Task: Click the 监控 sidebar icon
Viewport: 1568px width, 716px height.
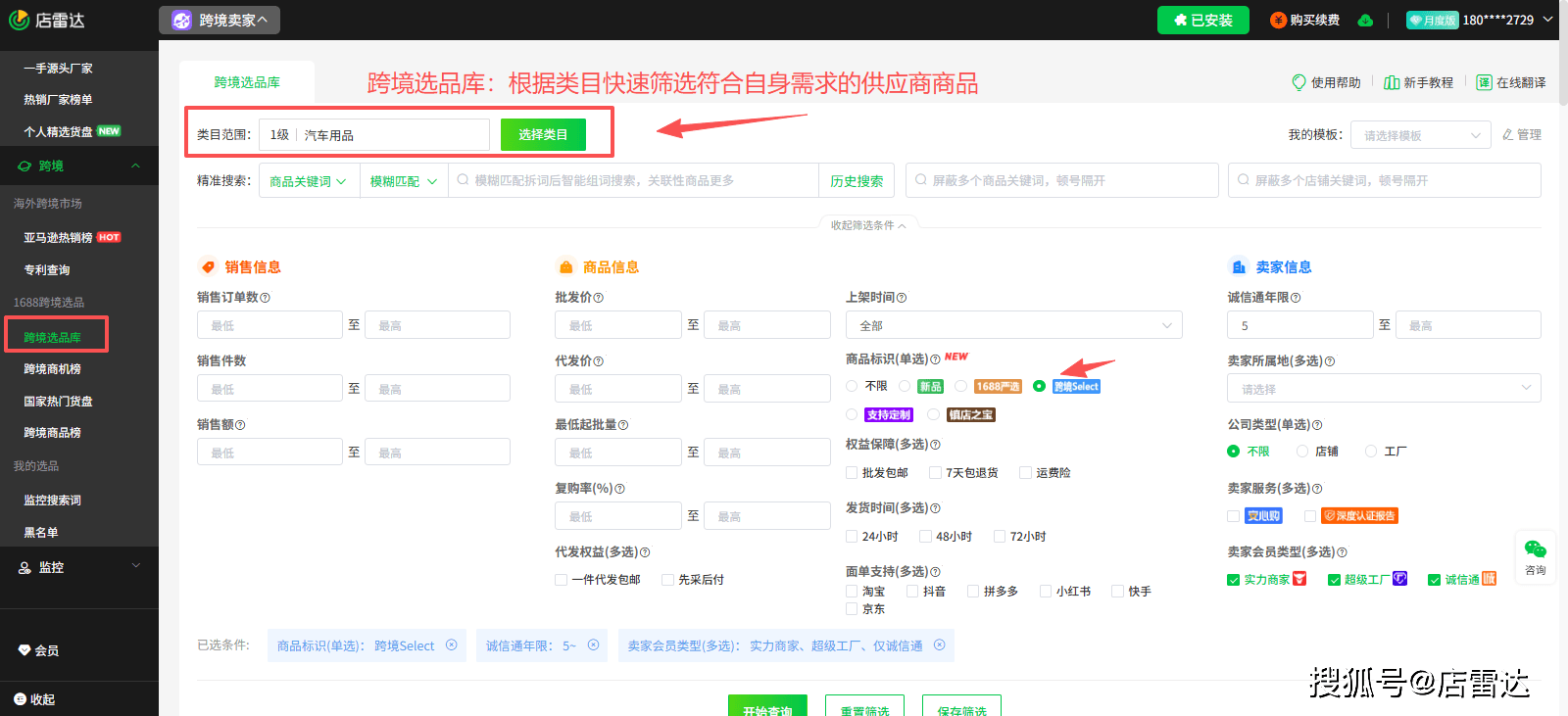Action: (24, 567)
